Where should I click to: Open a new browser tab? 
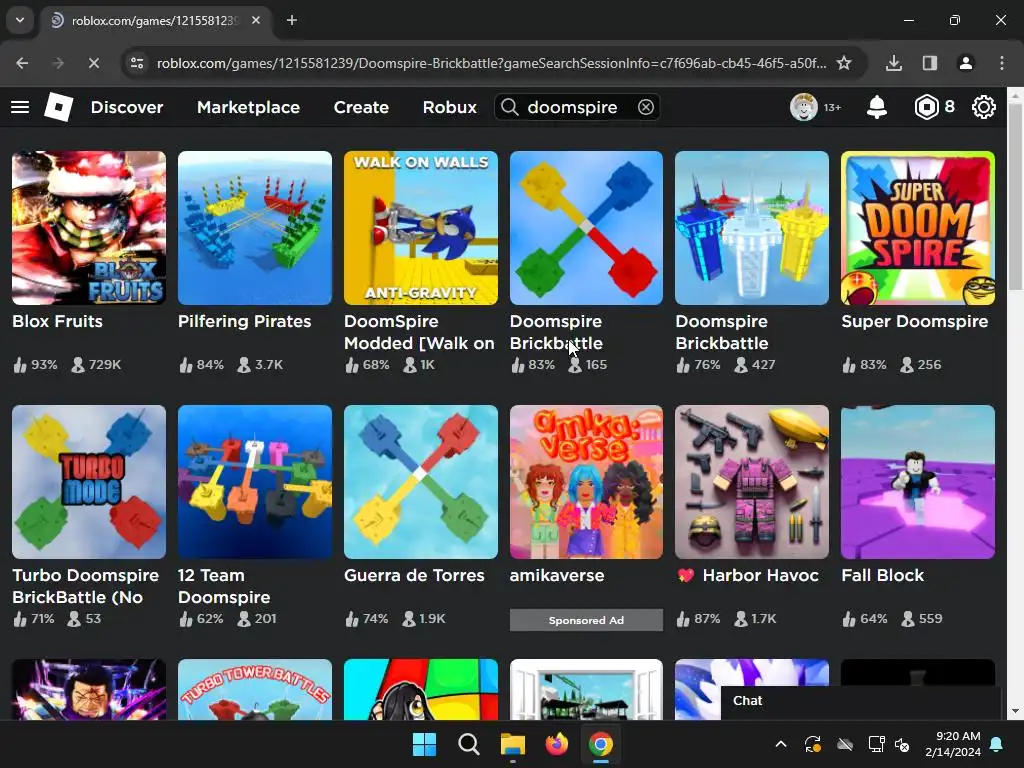pyautogui.click(x=292, y=20)
